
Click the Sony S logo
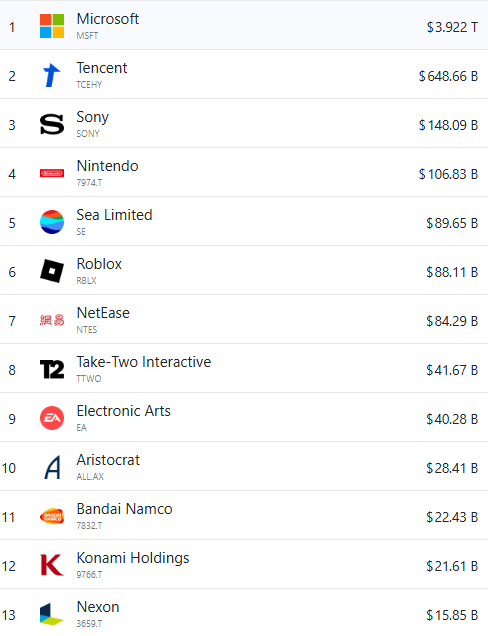[x=52, y=125]
